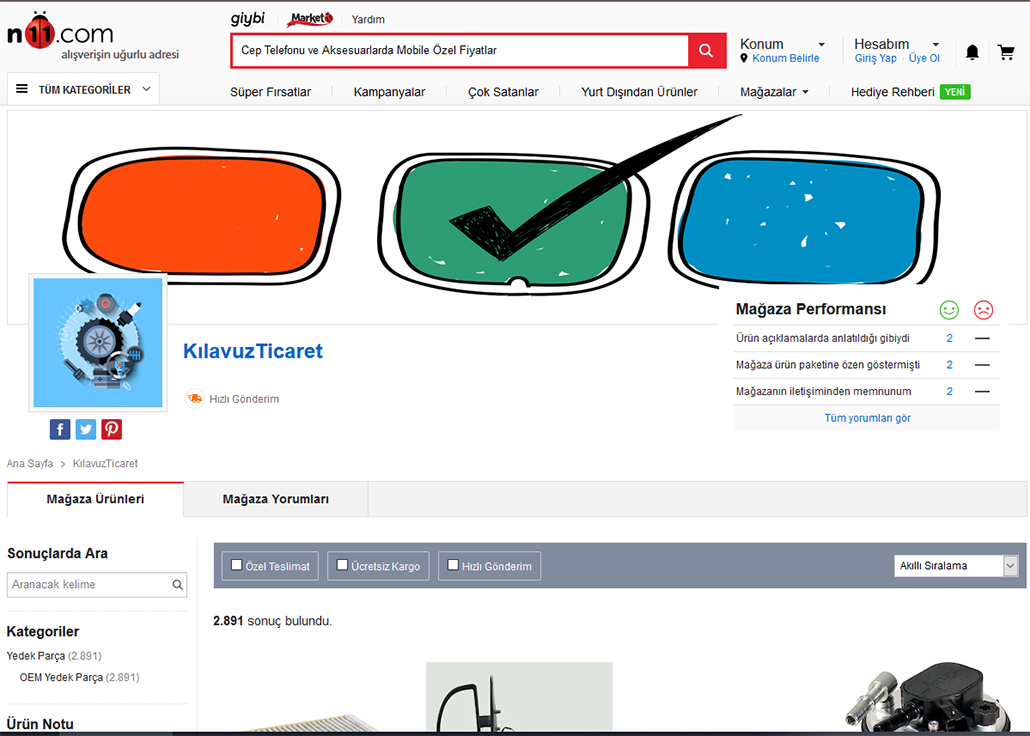1030x736 pixels.
Task: Click the KılavuzTicaret store avatar image
Action: coord(98,343)
